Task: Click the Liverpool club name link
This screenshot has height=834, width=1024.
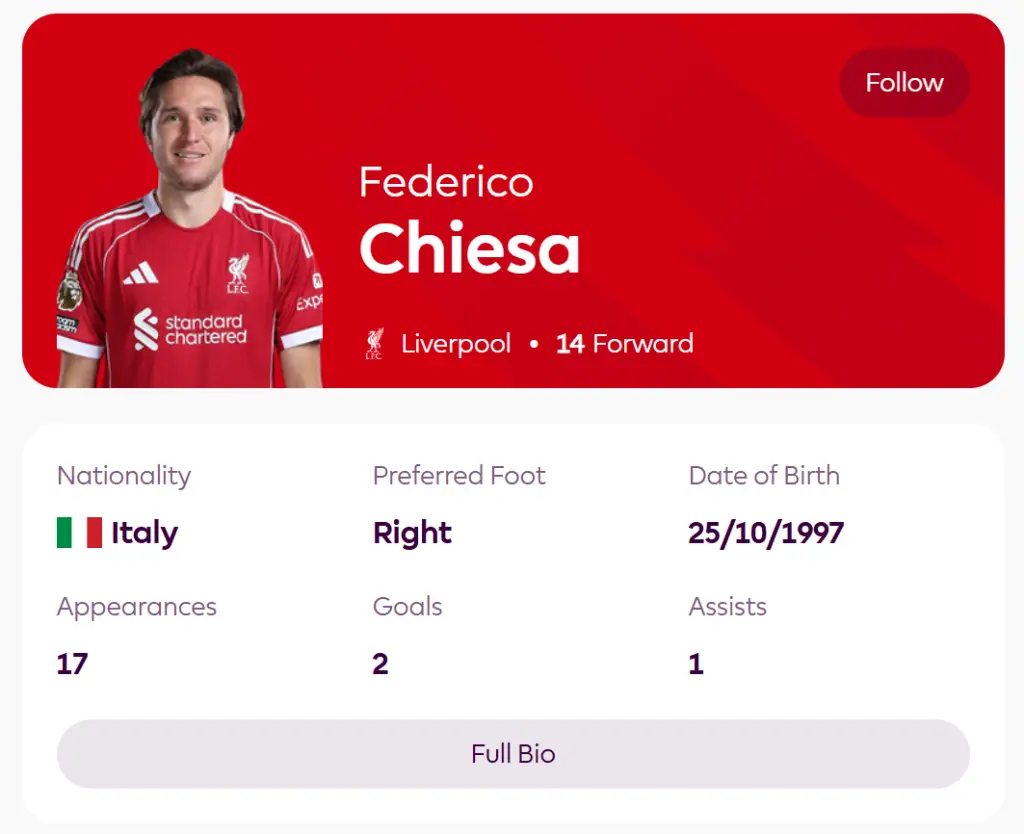Action: [456, 344]
